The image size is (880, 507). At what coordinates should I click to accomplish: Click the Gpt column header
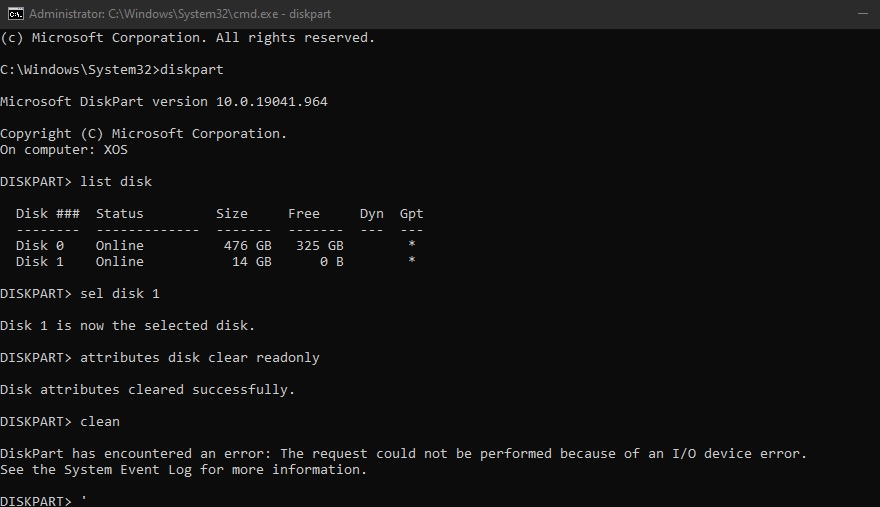coord(411,214)
